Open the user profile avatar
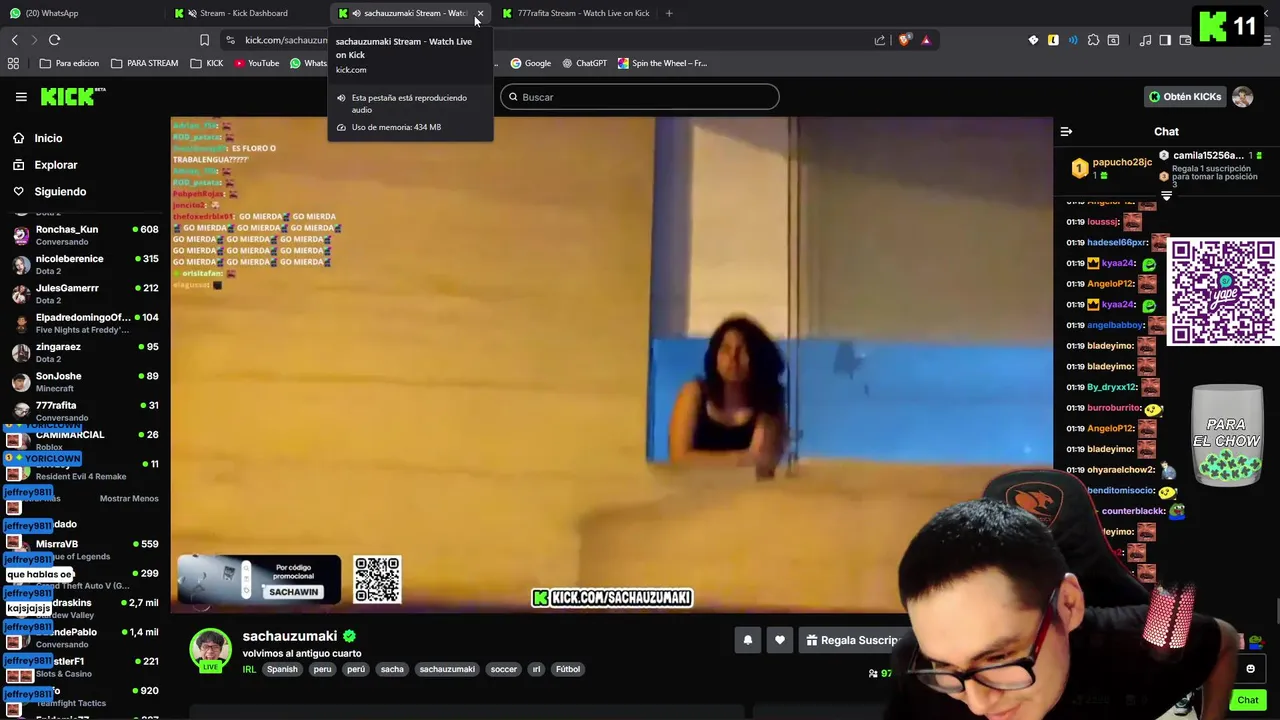 (x=1243, y=97)
